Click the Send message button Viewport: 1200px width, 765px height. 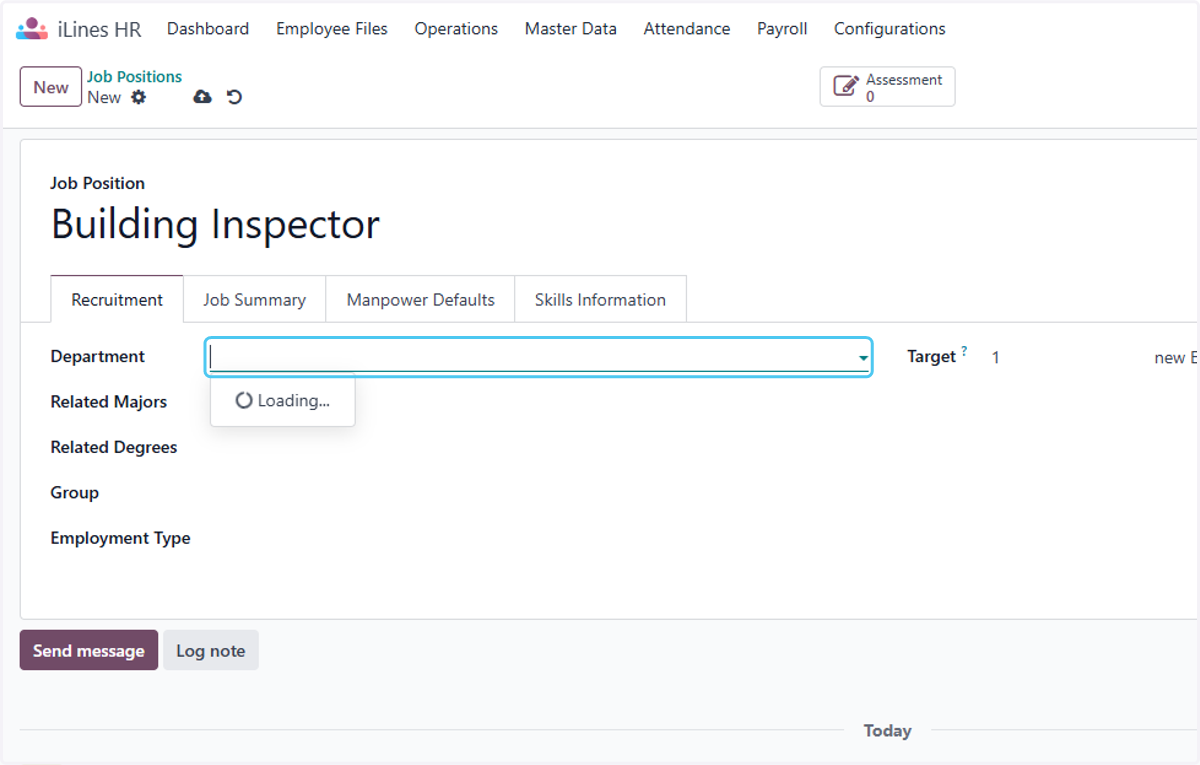coord(89,650)
